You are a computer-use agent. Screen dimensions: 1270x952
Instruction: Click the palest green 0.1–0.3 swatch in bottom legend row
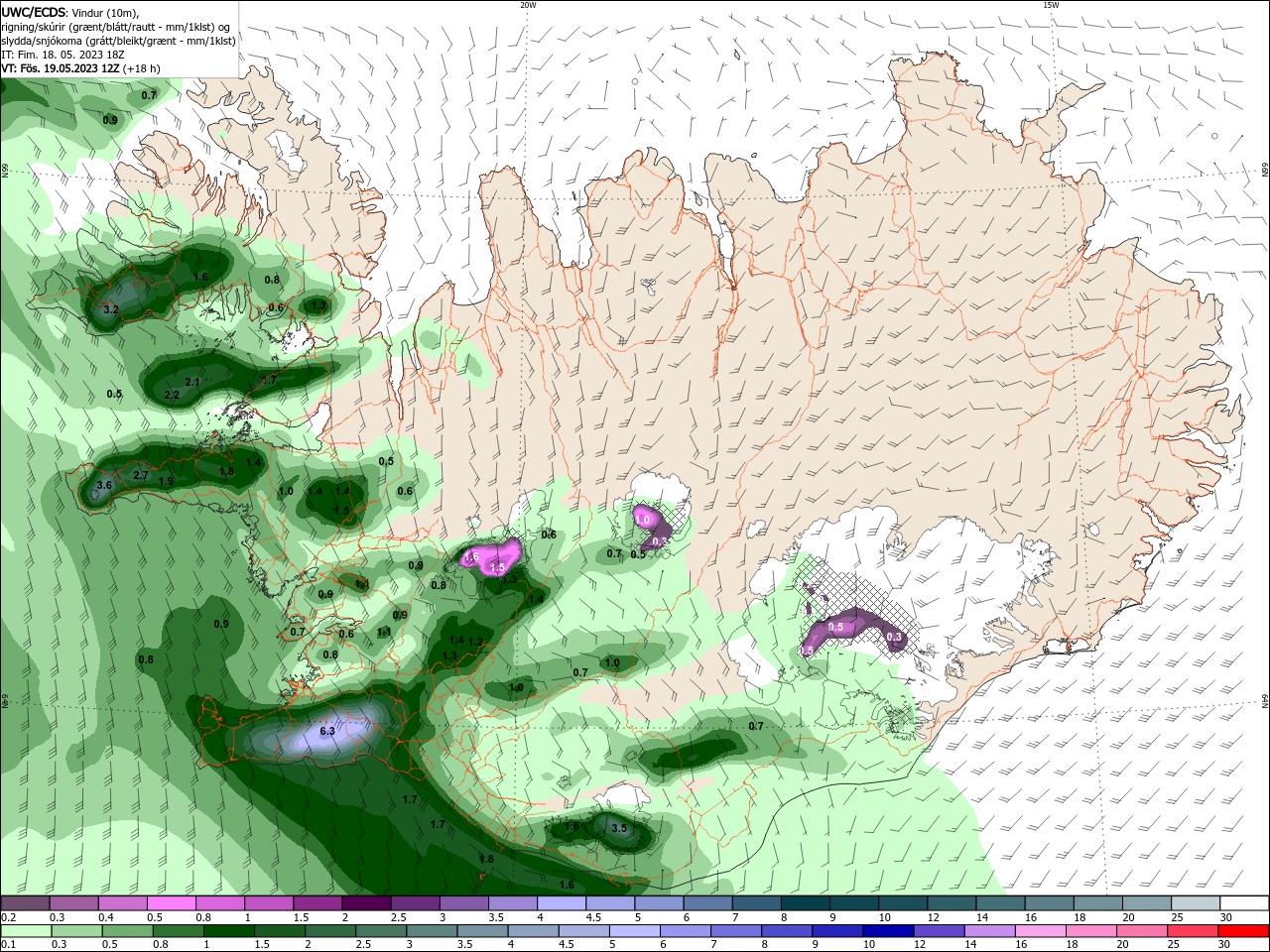[26, 931]
